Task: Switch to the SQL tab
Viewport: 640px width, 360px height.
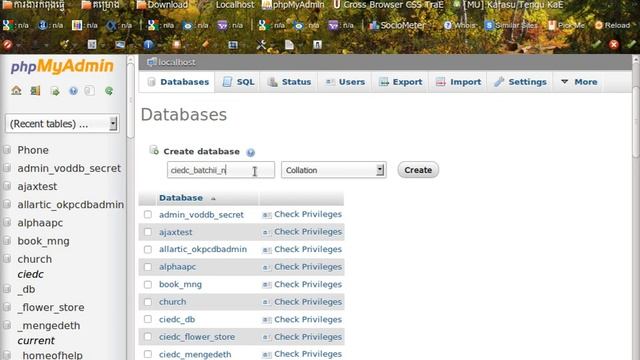Action: pyautogui.click(x=238, y=82)
